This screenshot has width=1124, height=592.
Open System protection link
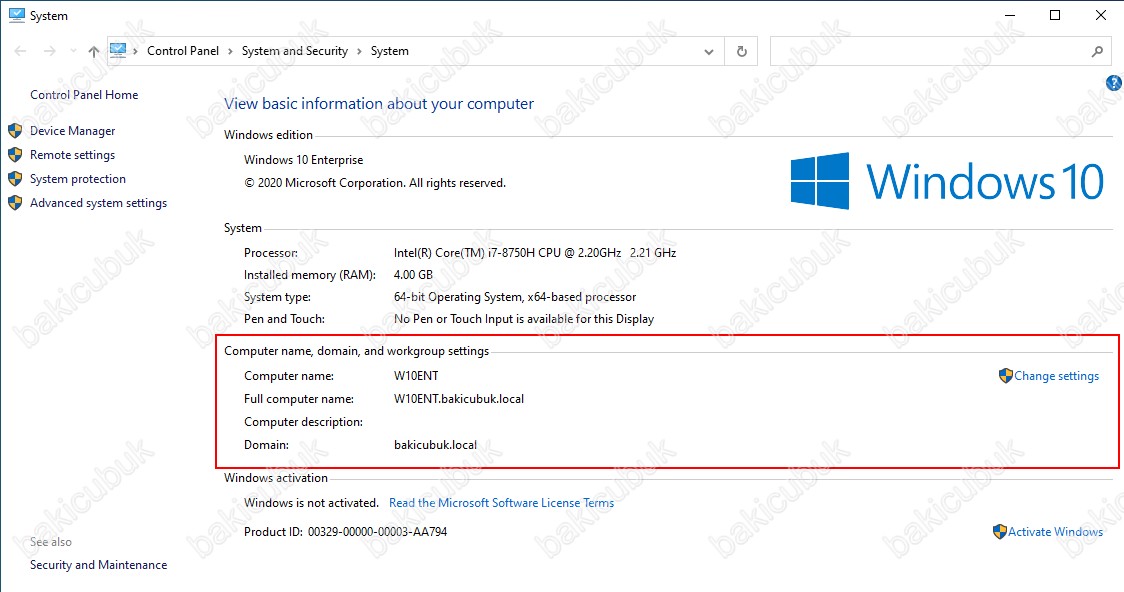pyautogui.click(x=77, y=178)
